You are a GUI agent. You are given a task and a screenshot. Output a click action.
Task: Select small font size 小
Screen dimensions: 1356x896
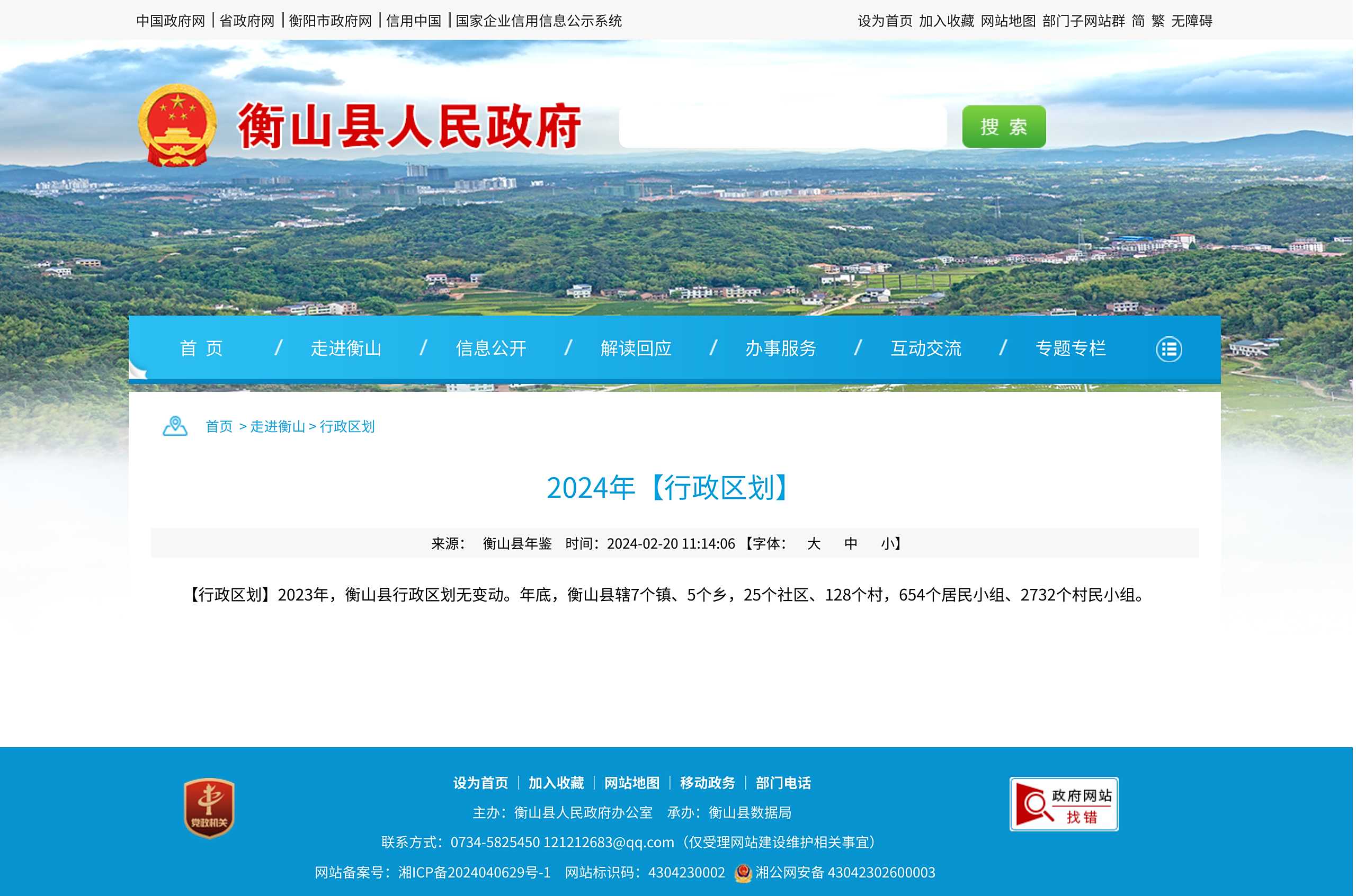click(887, 543)
